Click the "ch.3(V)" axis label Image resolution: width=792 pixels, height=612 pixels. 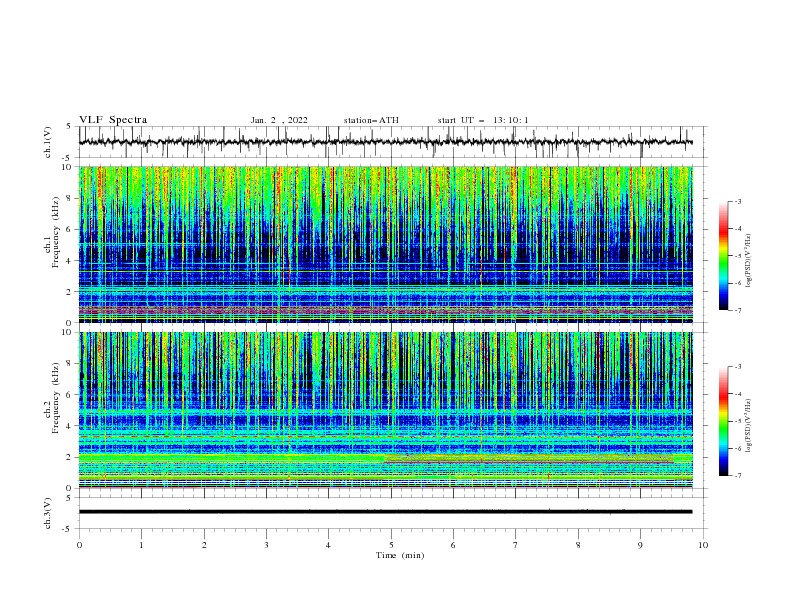(x=48, y=513)
